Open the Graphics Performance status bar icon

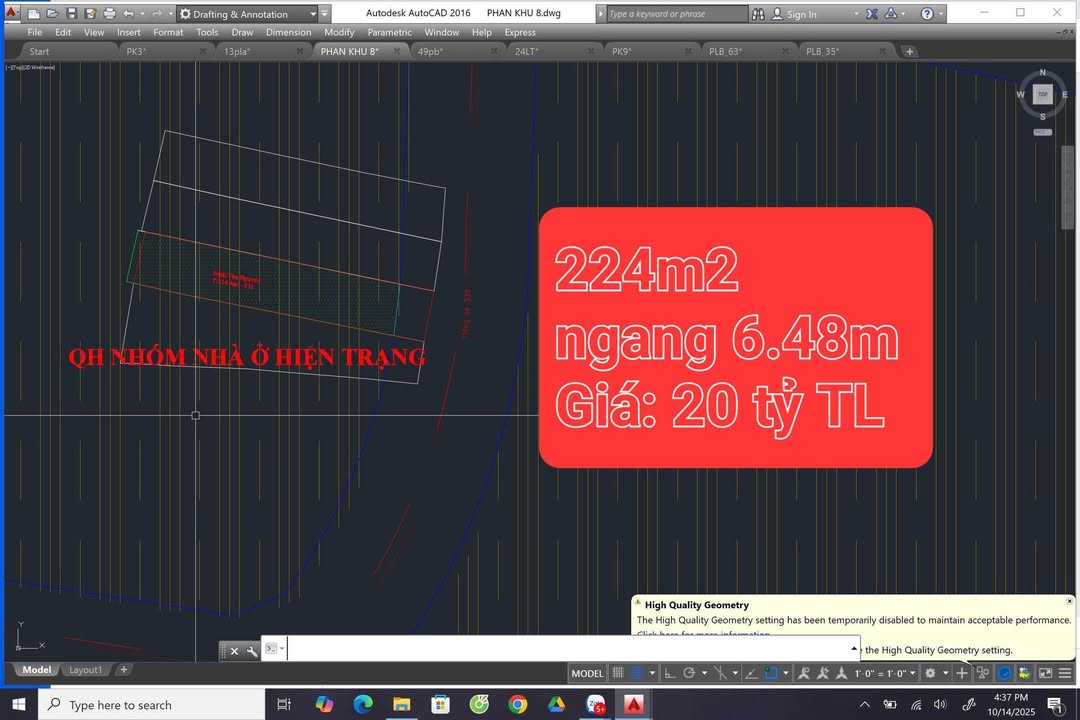[1004, 673]
